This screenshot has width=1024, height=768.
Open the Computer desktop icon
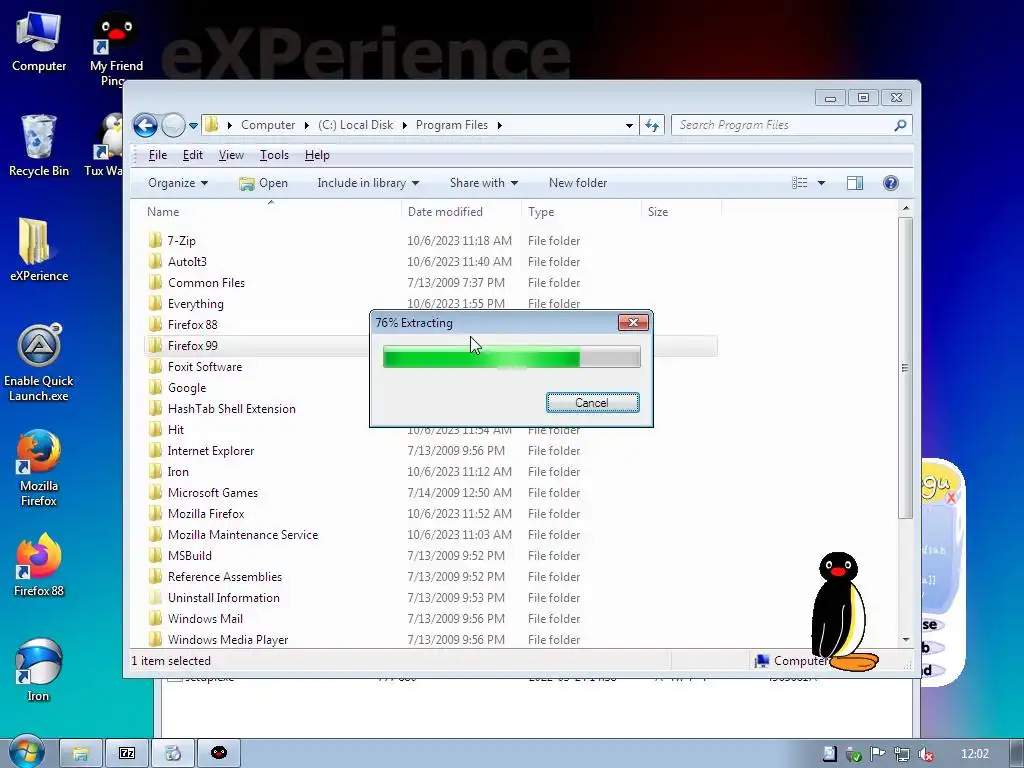[x=39, y=41]
